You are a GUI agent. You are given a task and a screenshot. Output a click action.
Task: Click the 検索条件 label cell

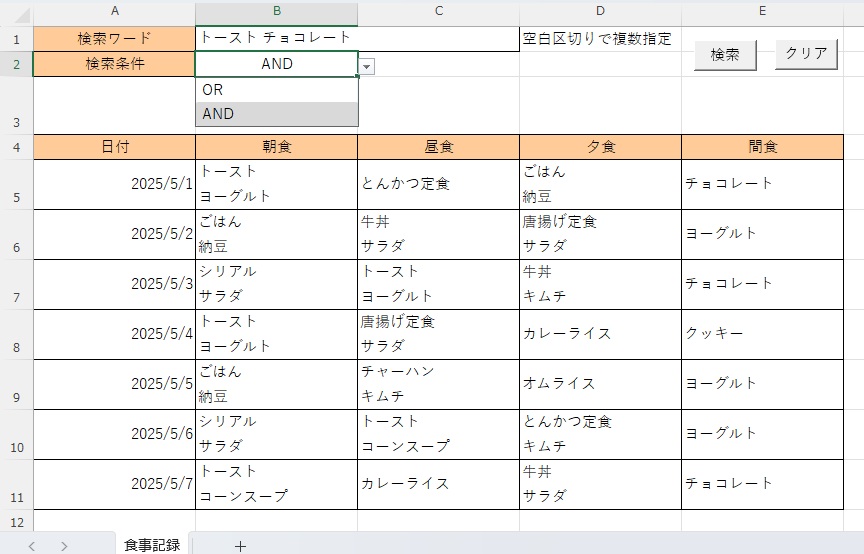point(115,64)
